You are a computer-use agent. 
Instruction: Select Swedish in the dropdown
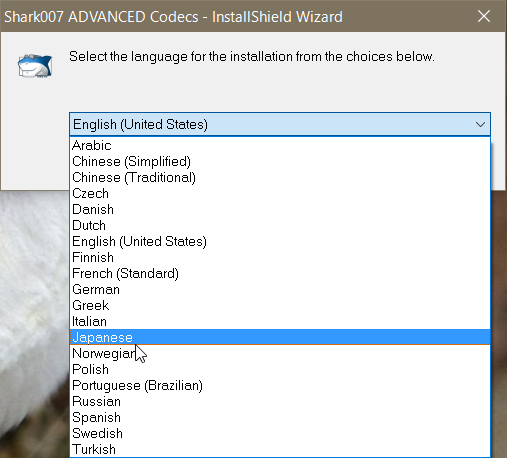[280, 433]
